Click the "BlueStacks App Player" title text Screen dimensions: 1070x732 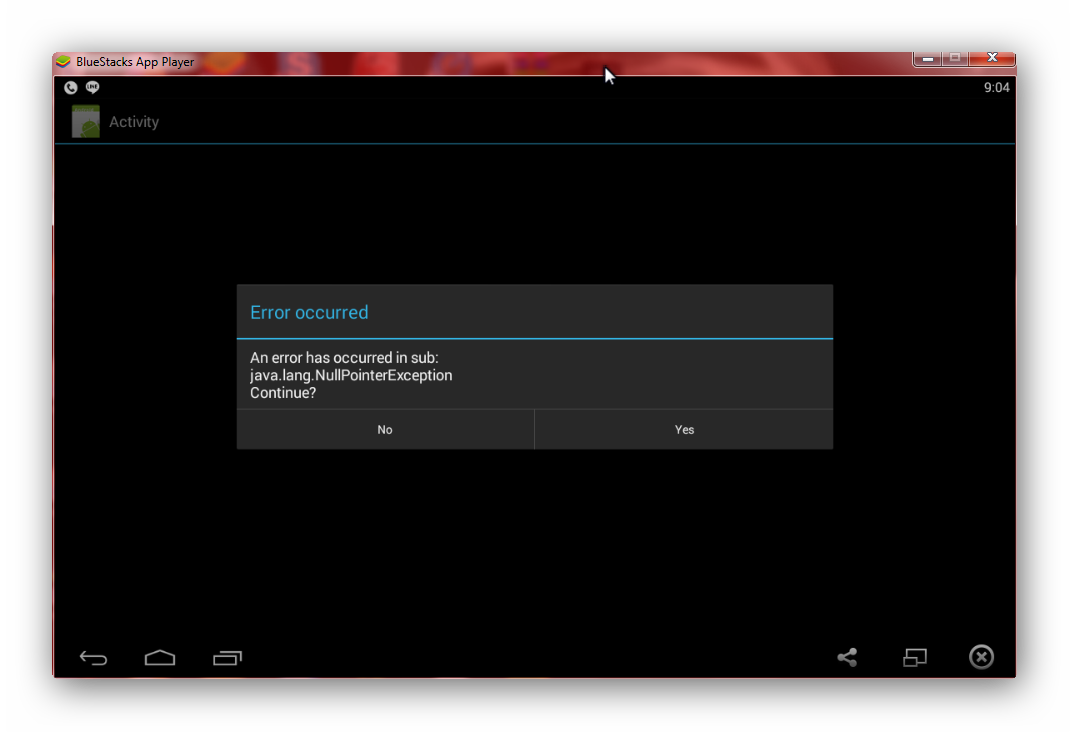click(135, 62)
